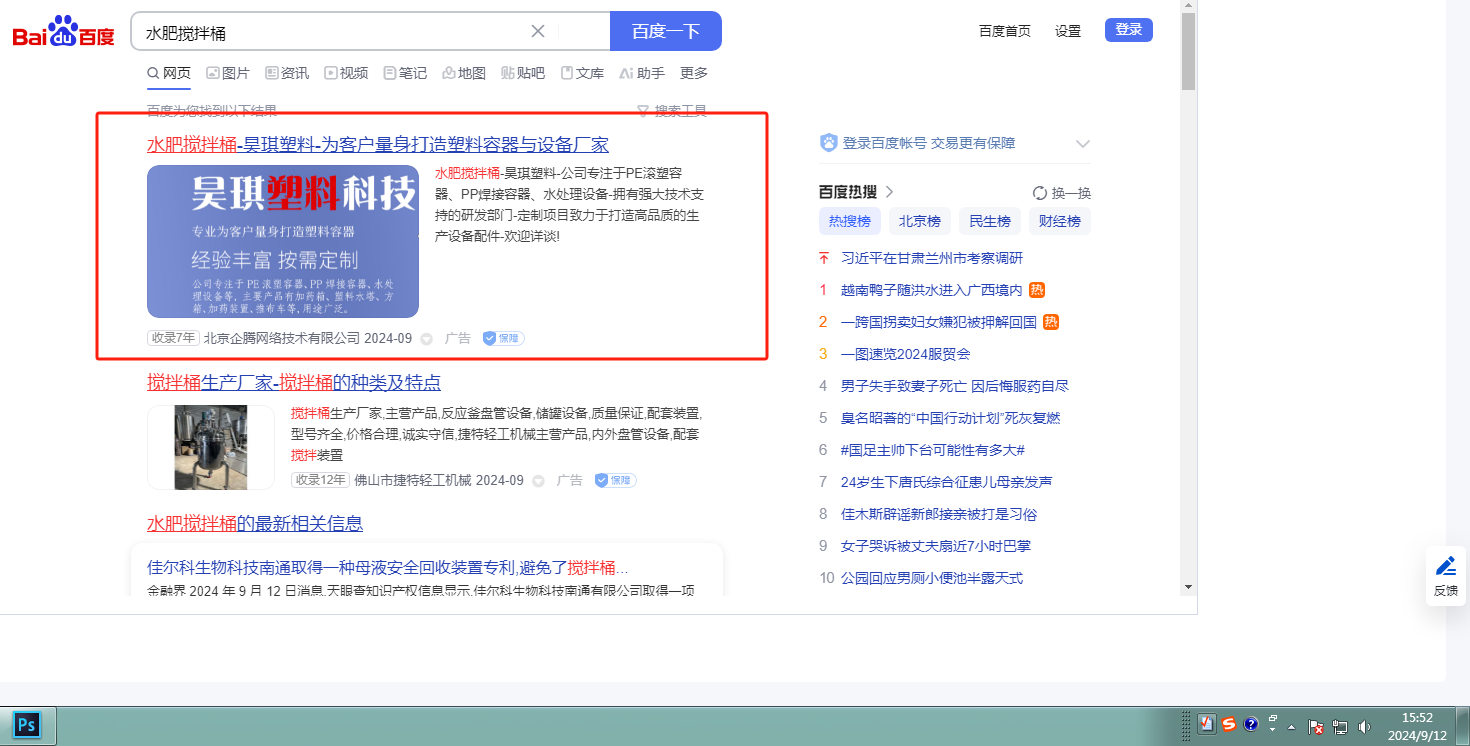This screenshot has width=1470, height=746.
Task: Click 登录百度帐号 交易更有保障 text
Action: [x=929, y=143]
